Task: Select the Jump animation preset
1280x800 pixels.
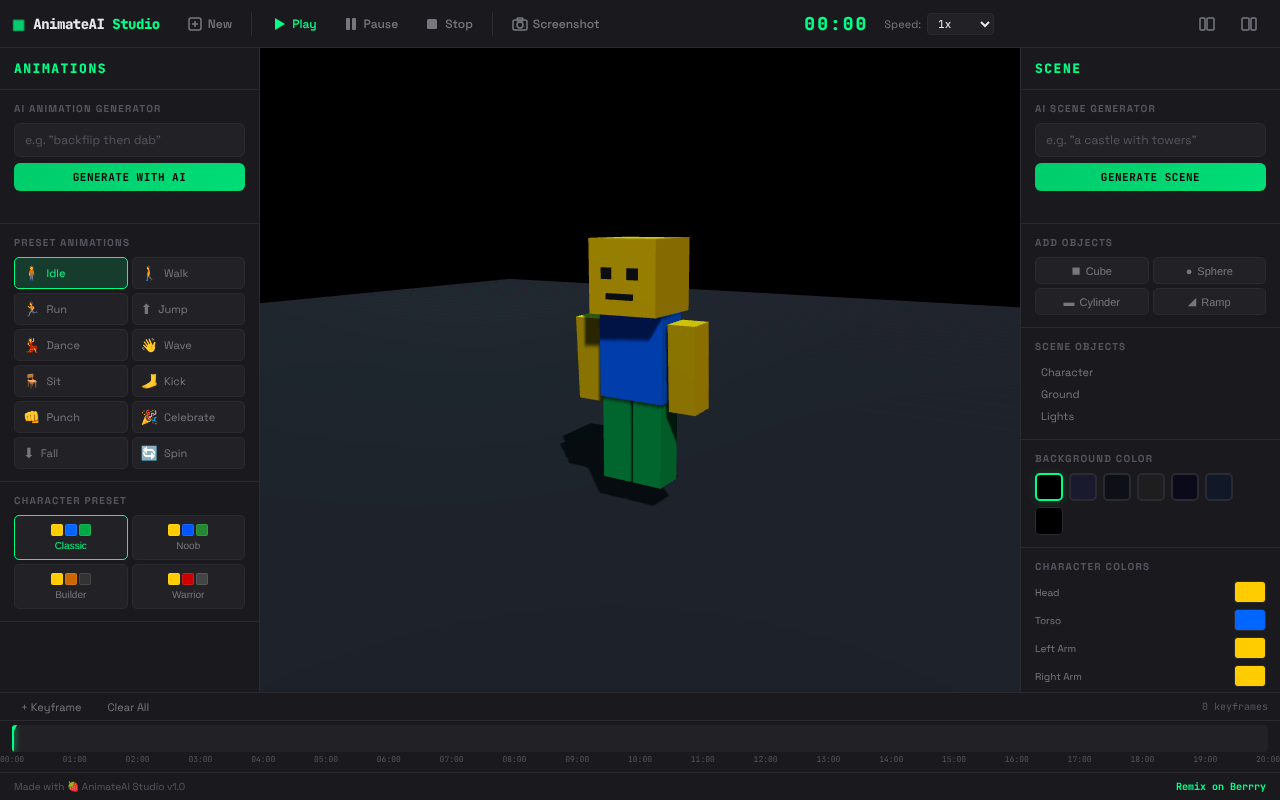Action: point(188,308)
